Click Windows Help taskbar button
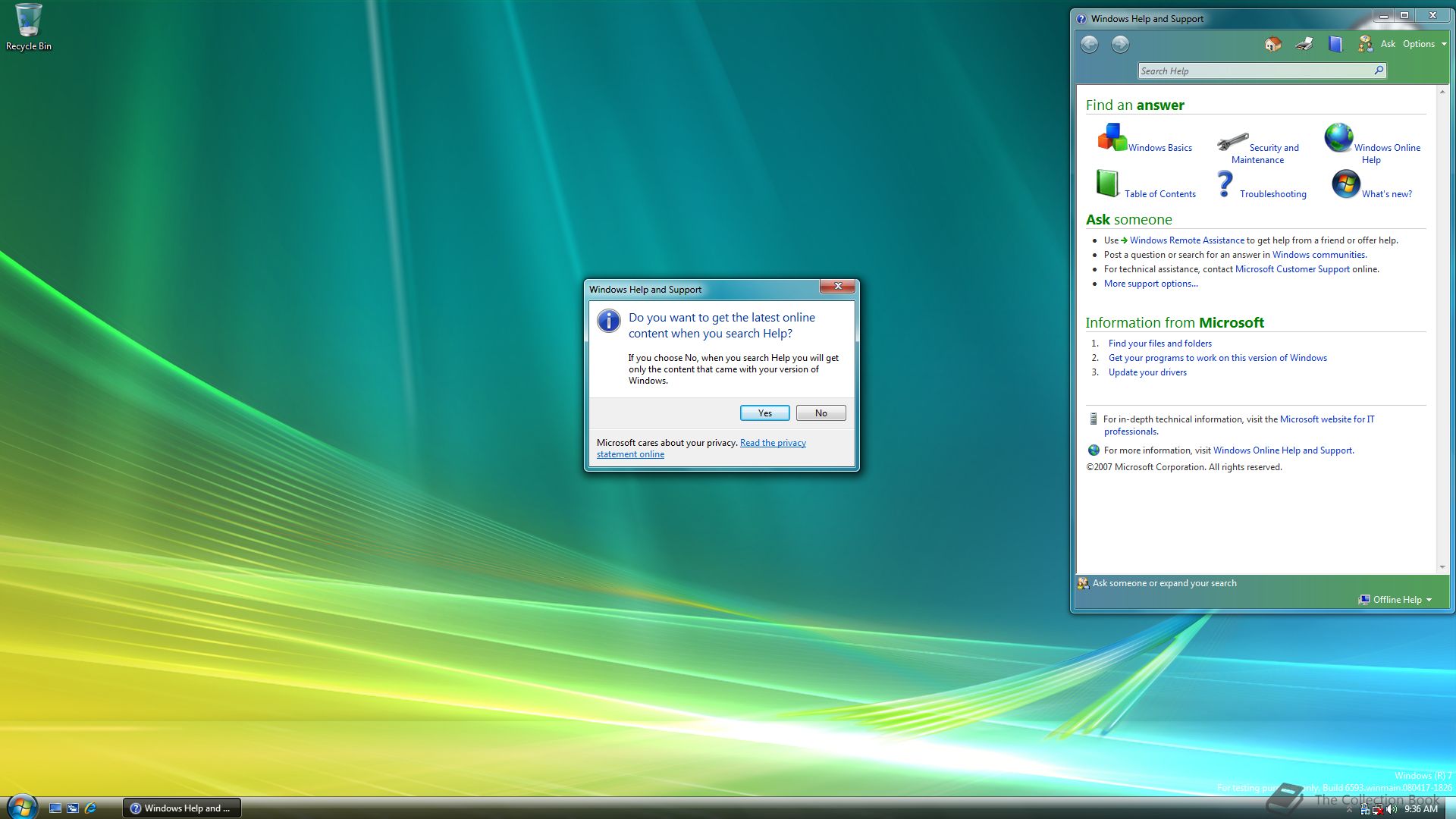Viewport: 1456px width, 819px height. pyautogui.click(x=182, y=808)
